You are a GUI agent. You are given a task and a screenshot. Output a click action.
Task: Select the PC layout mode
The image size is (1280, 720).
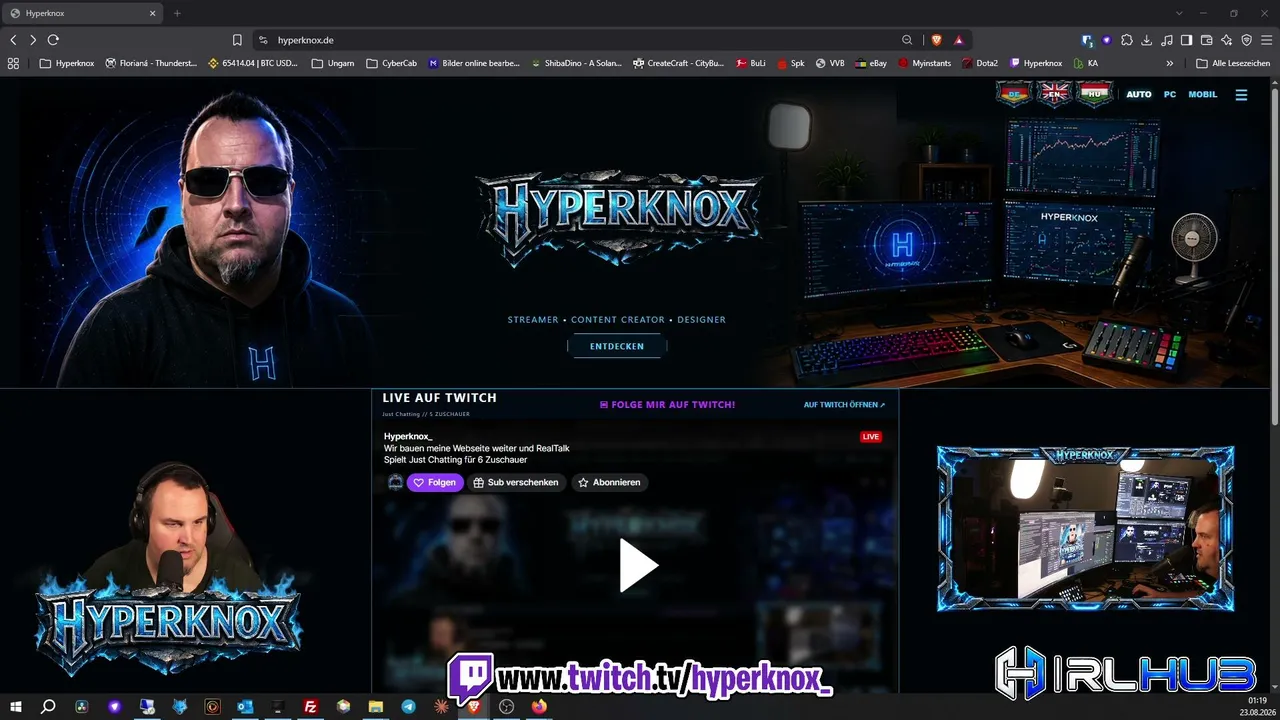(1170, 95)
